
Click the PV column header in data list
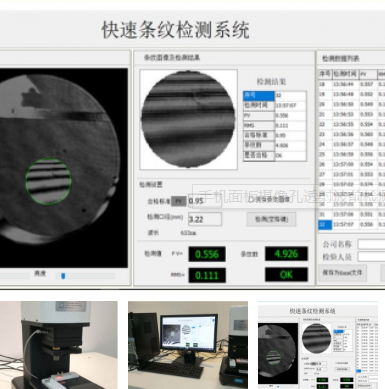[x=368, y=74]
